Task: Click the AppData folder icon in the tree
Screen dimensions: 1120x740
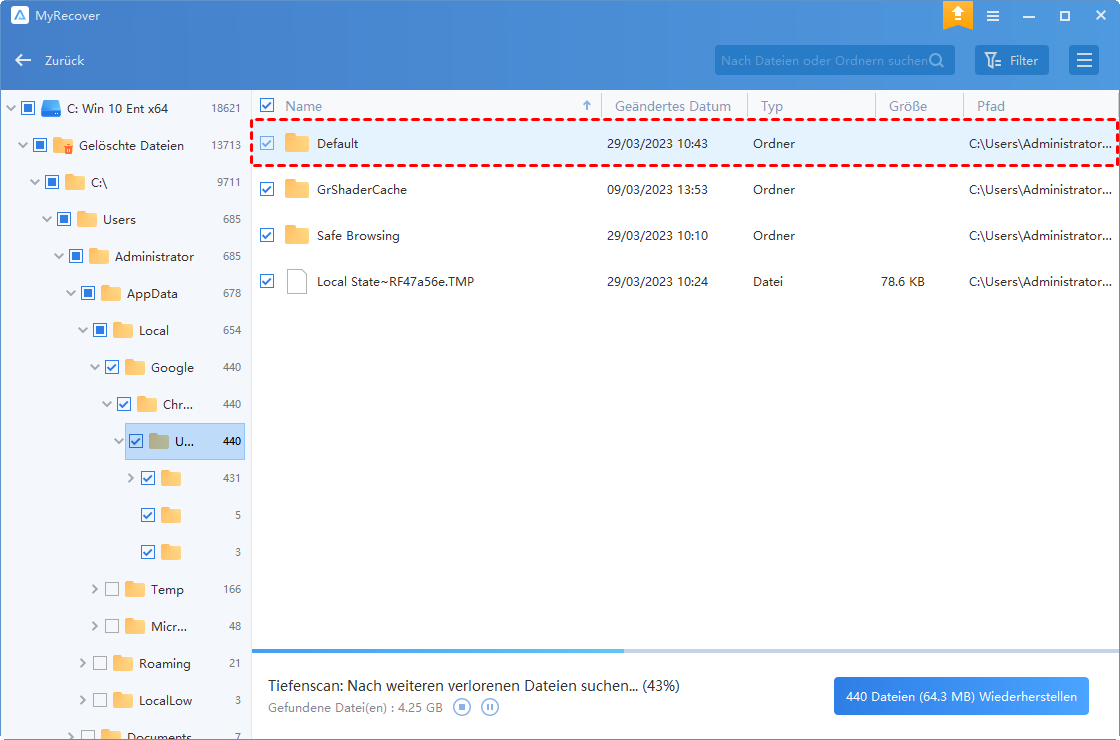Action: [111, 294]
